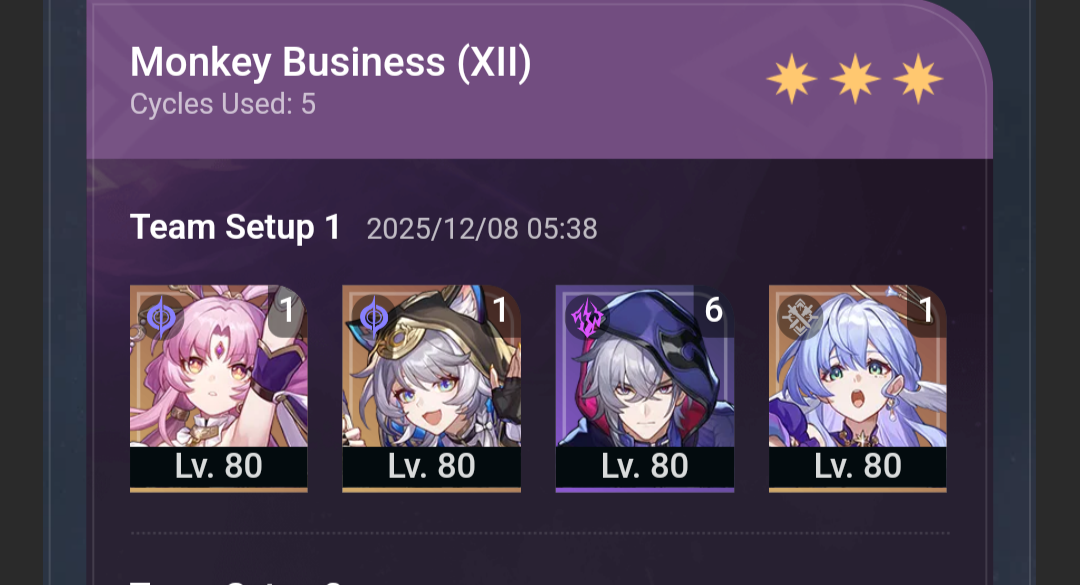Click Quantum element icon on pink-haired character
1080x585 pixels.
tap(161, 317)
